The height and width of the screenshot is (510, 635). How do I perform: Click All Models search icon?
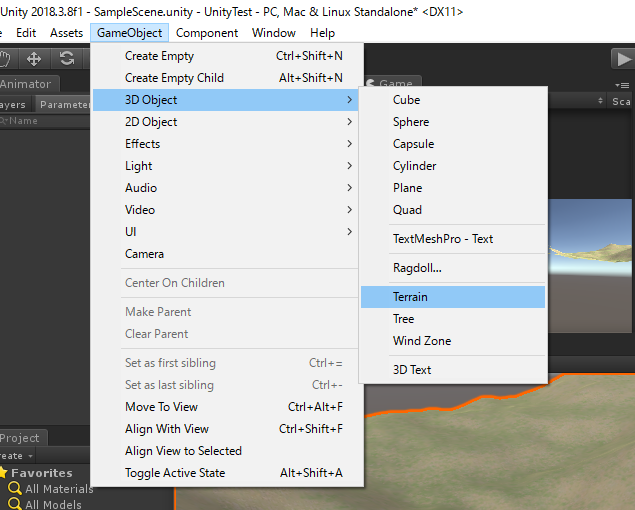click(x=15, y=504)
